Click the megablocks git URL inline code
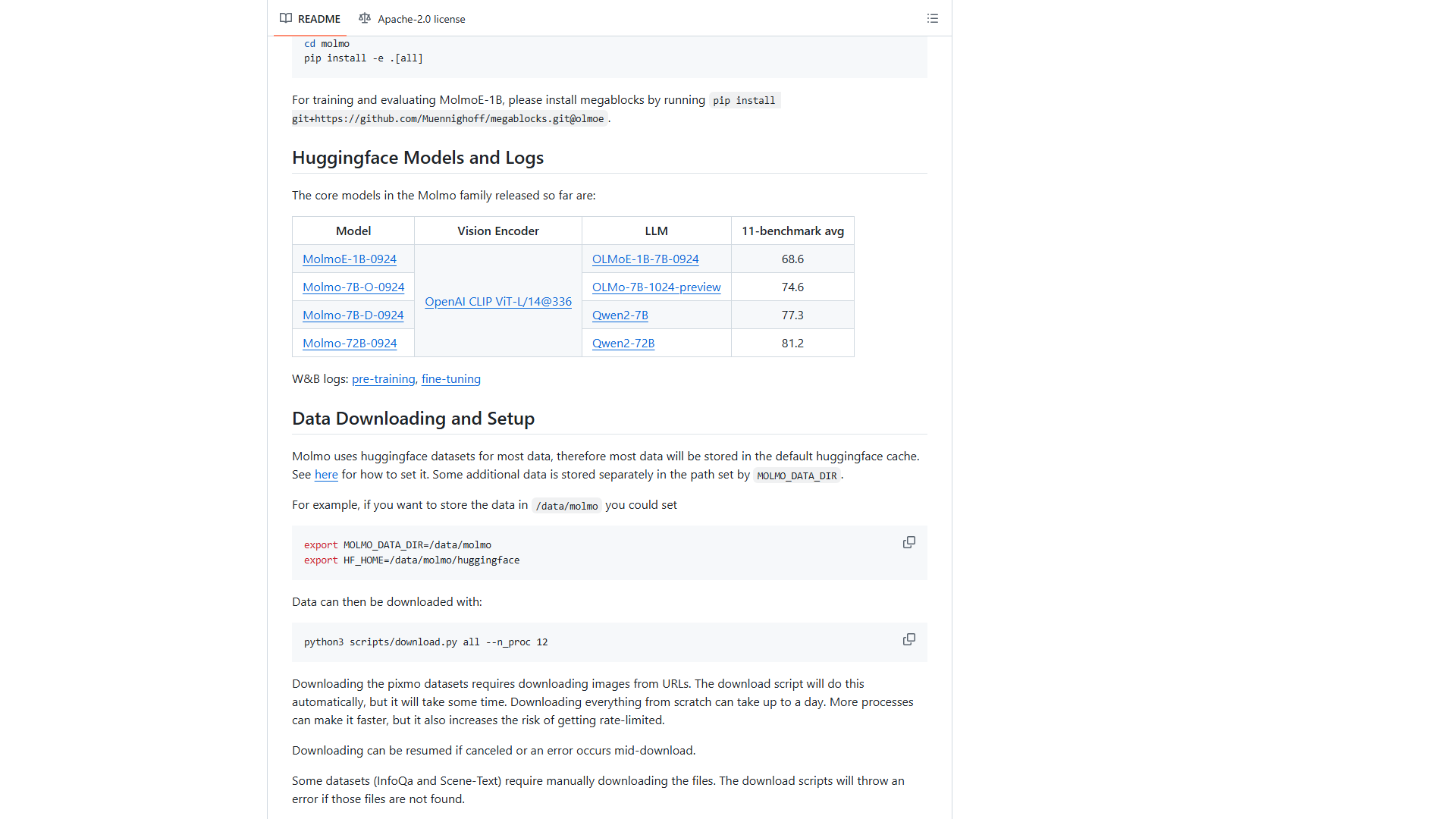The image size is (1456, 819). coord(448,118)
